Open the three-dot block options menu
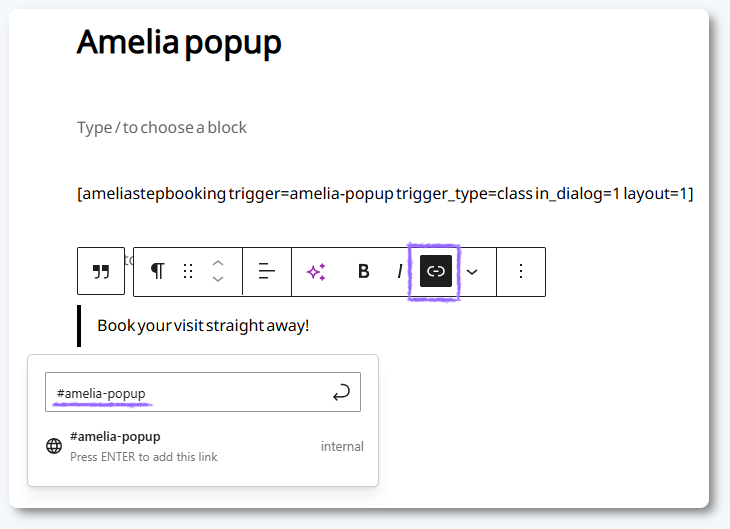 tap(520, 272)
